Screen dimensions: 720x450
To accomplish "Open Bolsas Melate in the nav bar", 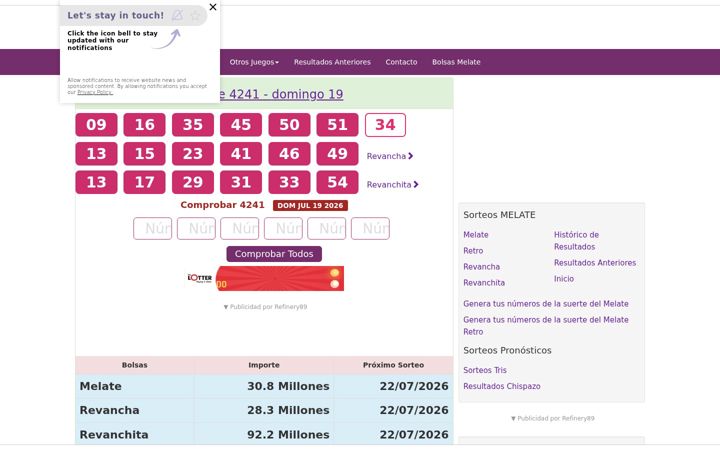I will 456,62.
